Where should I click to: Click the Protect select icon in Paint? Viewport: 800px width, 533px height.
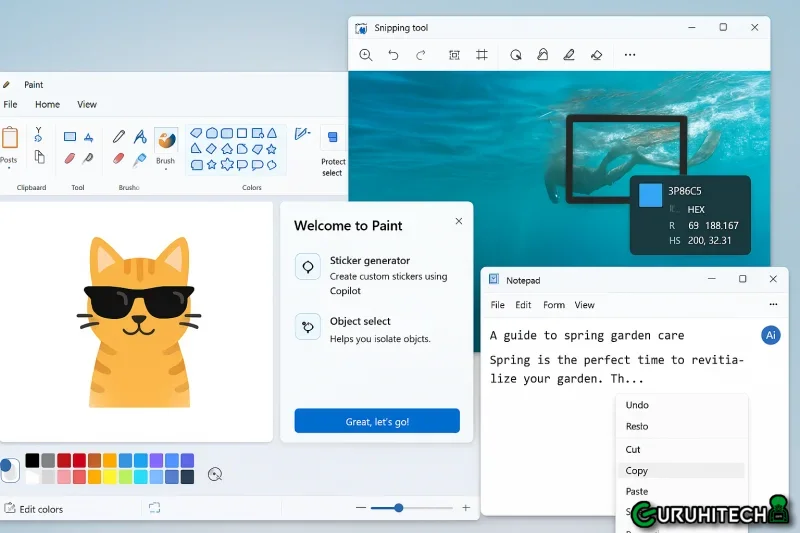point(333,137)
